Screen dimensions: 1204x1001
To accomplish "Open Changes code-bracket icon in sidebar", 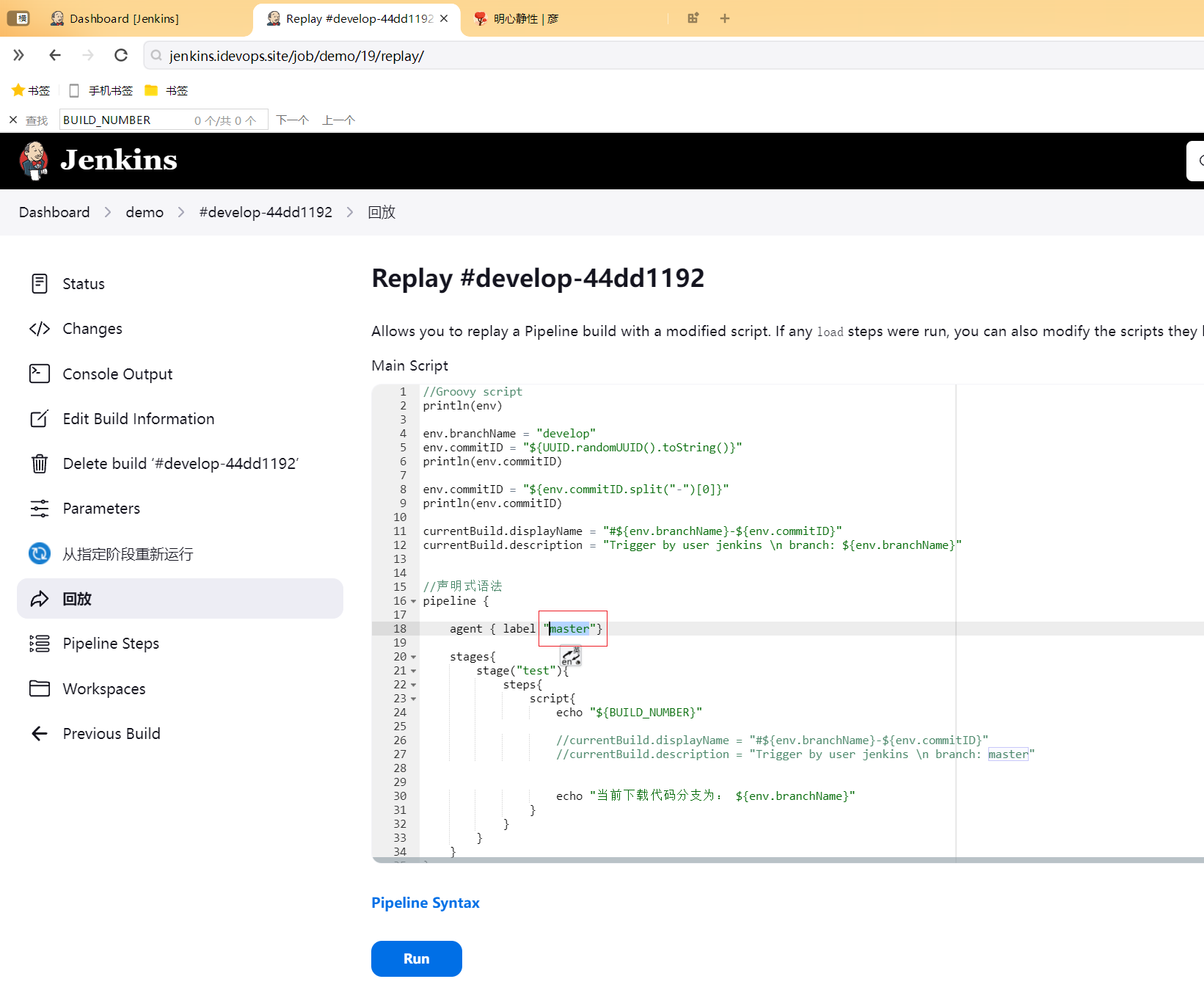I will [x=40, y=329].
